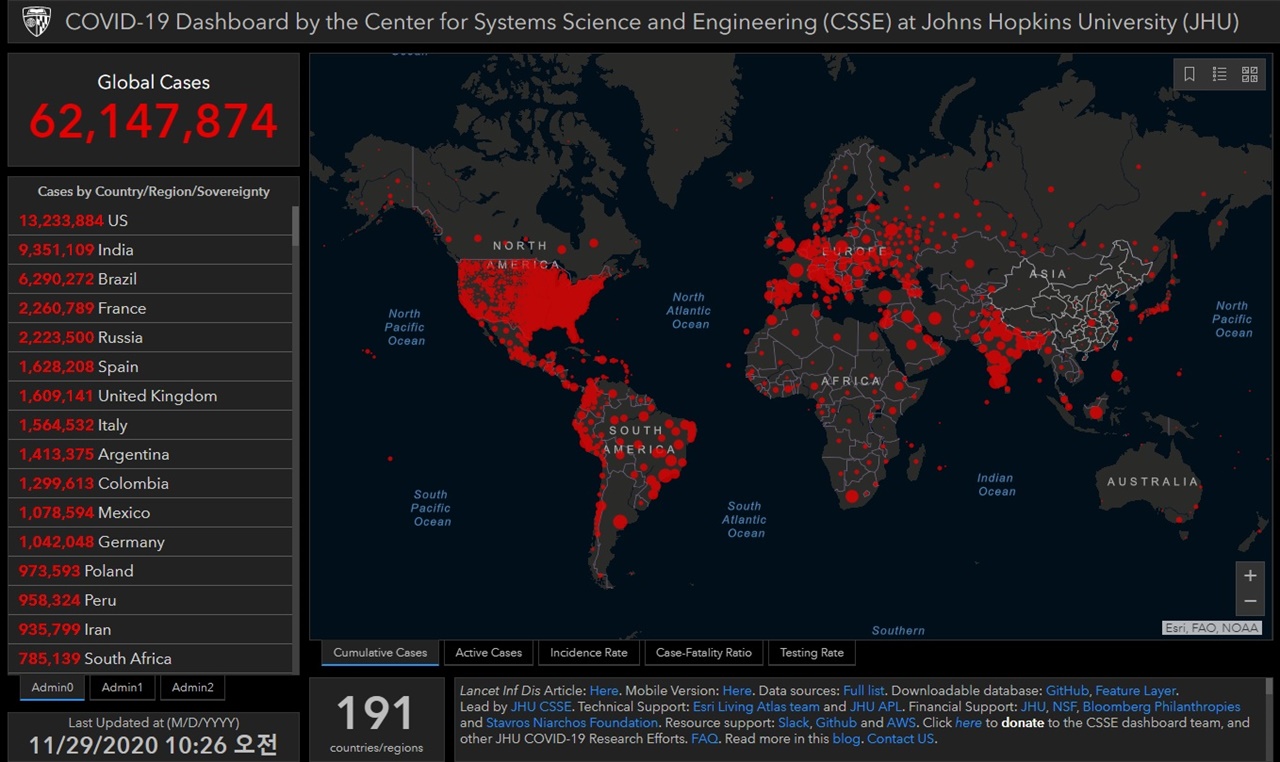Open the Feature Layer link

tap(1136, 691)
